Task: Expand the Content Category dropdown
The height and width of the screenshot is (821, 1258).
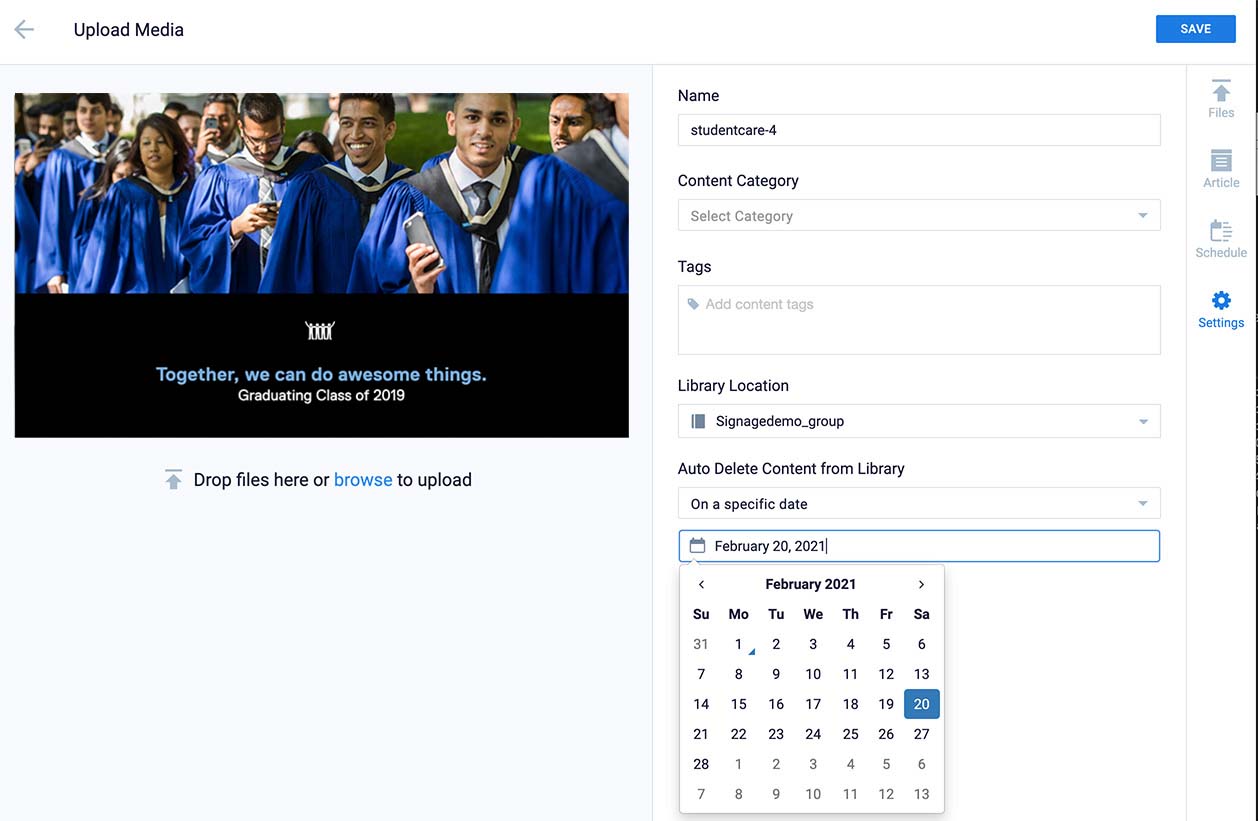Action: point(1143,216)
